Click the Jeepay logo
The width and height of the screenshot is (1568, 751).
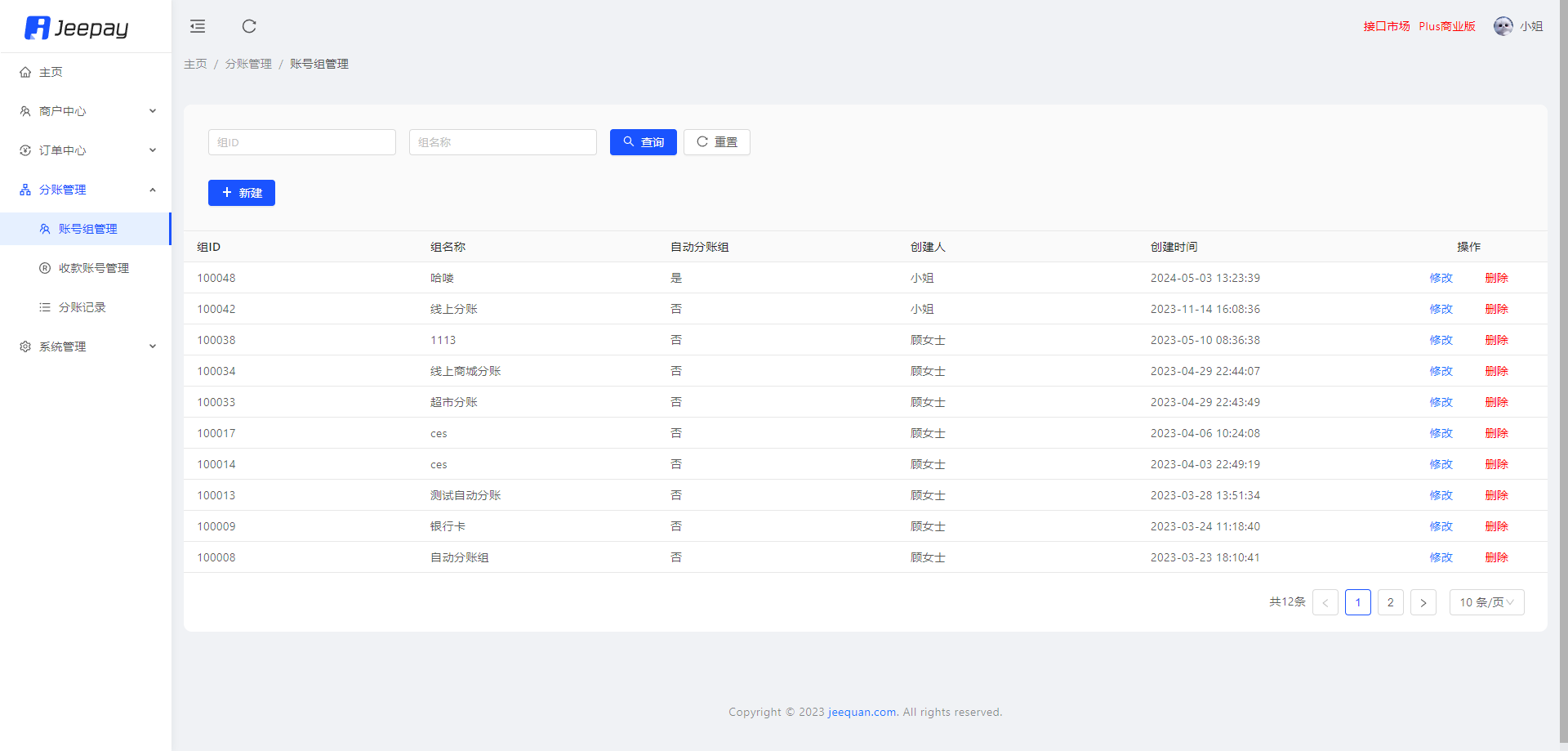pos(77,28)
